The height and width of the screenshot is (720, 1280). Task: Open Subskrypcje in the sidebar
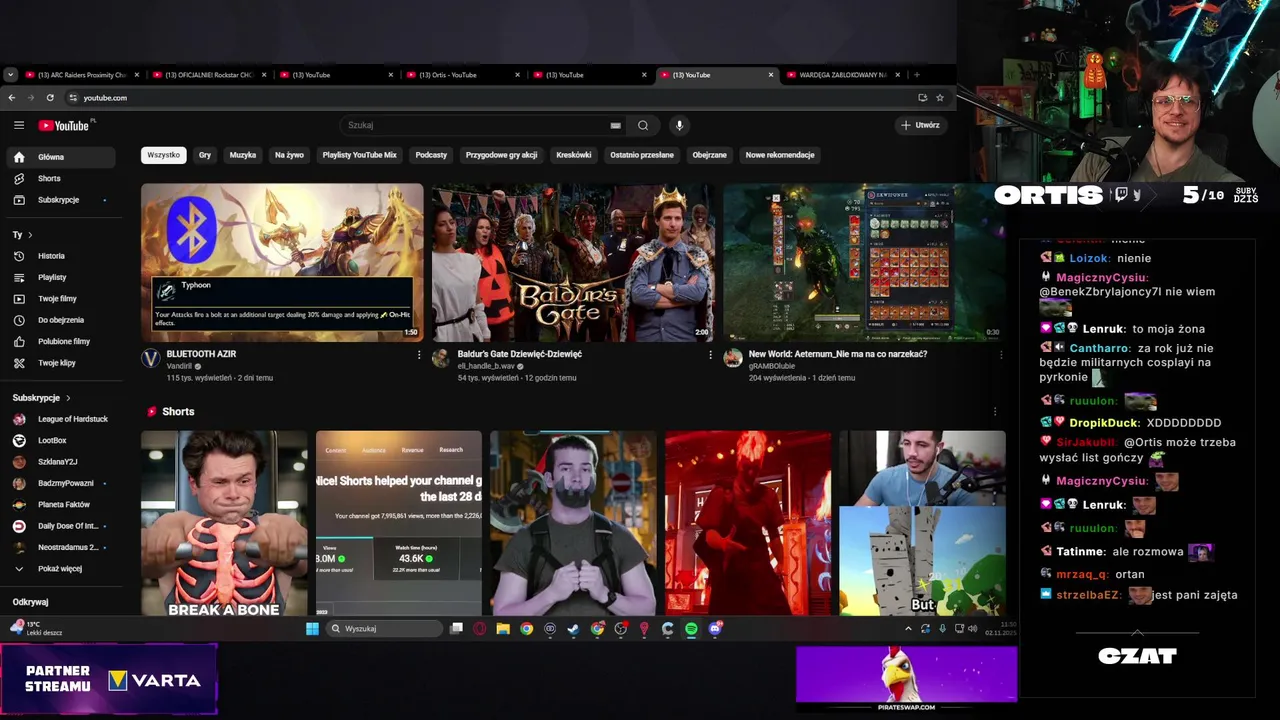click(61, 200)
